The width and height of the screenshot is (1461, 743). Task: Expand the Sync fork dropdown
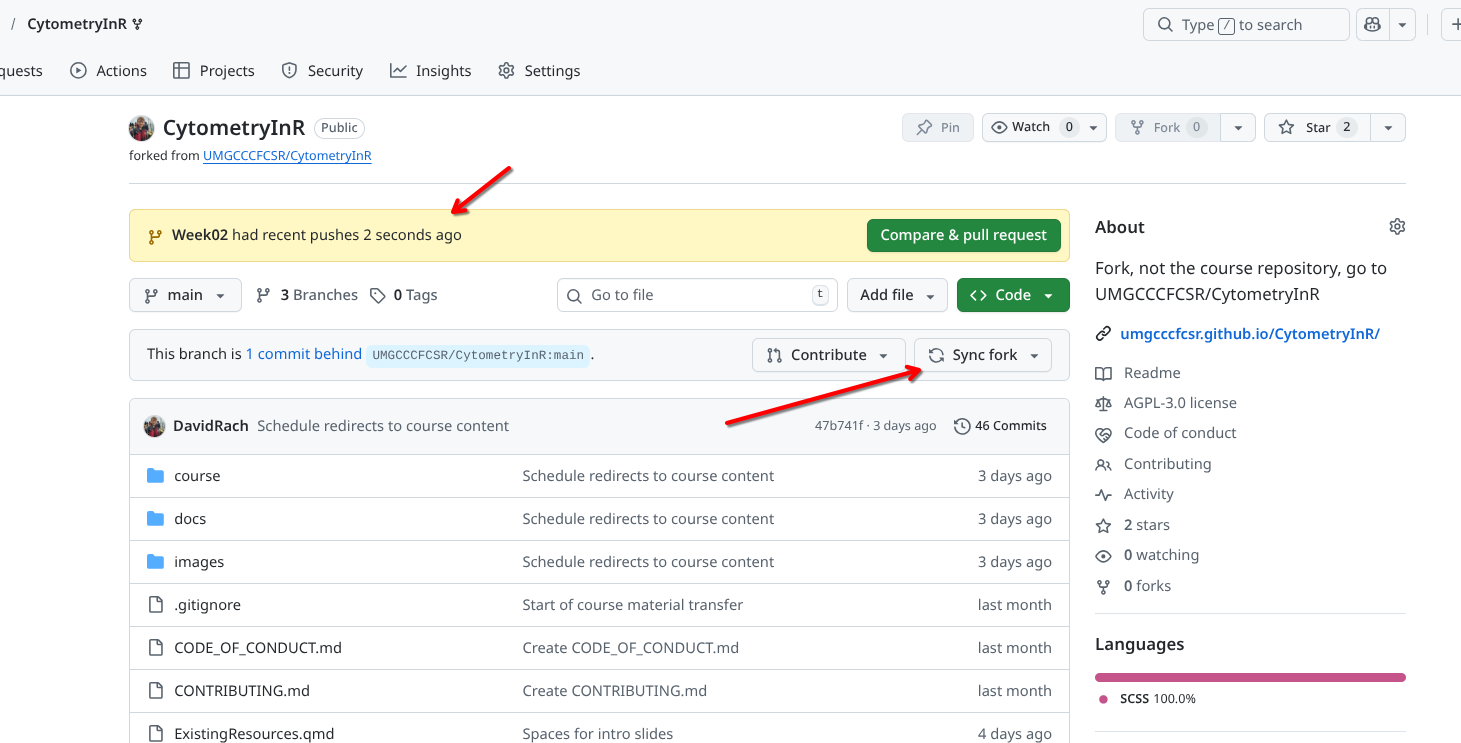click(983, 355)
